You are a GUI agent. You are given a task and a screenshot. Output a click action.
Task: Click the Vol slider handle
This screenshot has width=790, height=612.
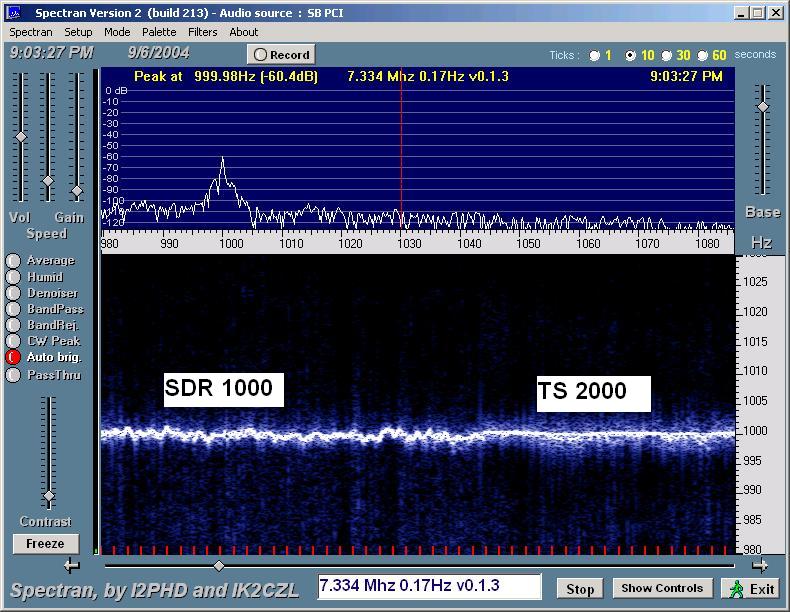coord(20,137)
